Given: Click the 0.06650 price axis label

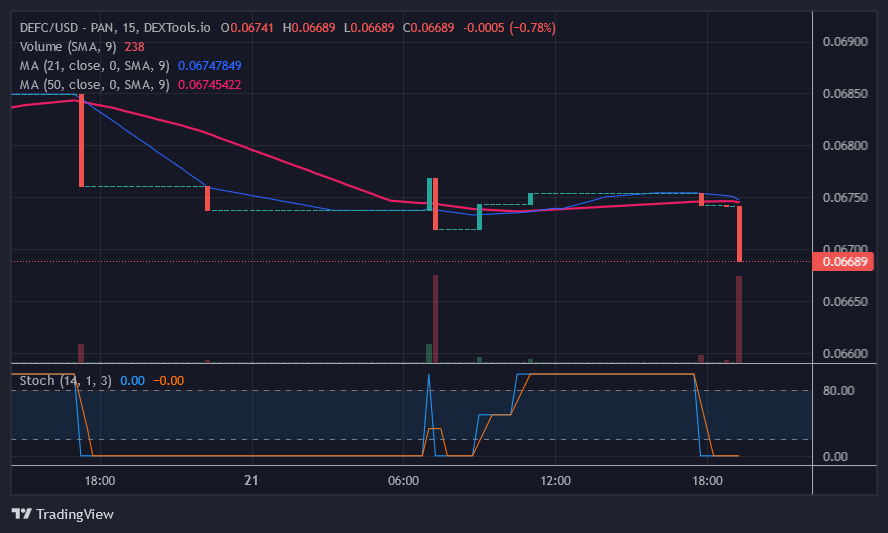Looking at the screenshot, I should click(x=845, y=301).
